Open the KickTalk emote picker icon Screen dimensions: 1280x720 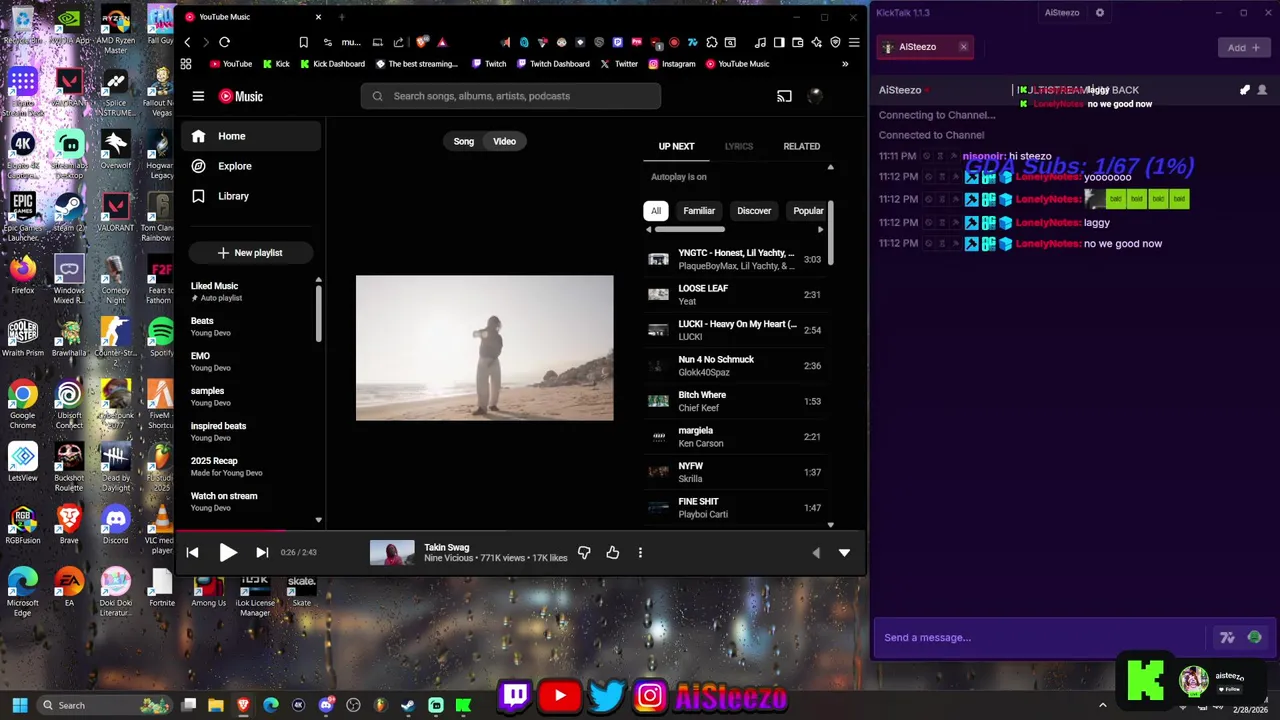(1254, 637)
